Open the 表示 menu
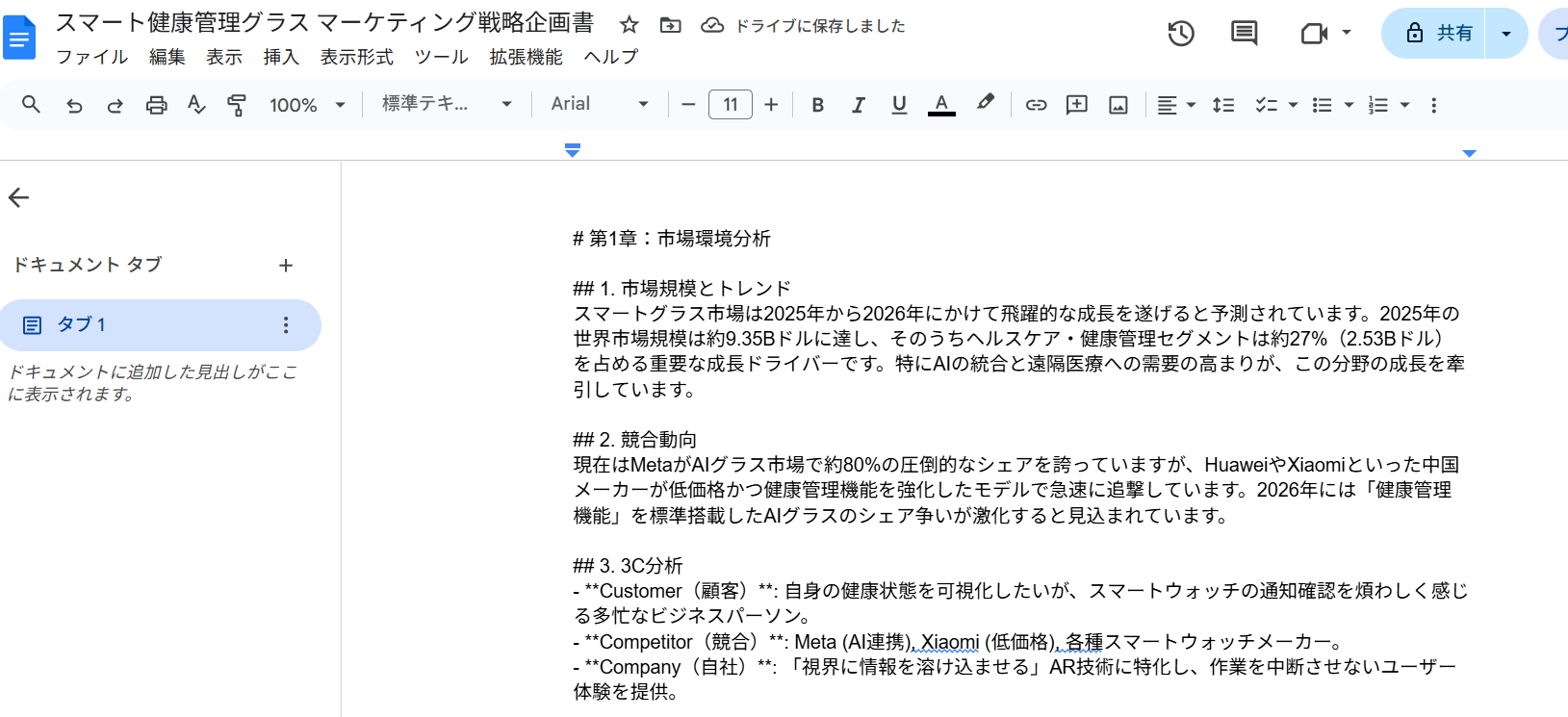 pos(224,57)
